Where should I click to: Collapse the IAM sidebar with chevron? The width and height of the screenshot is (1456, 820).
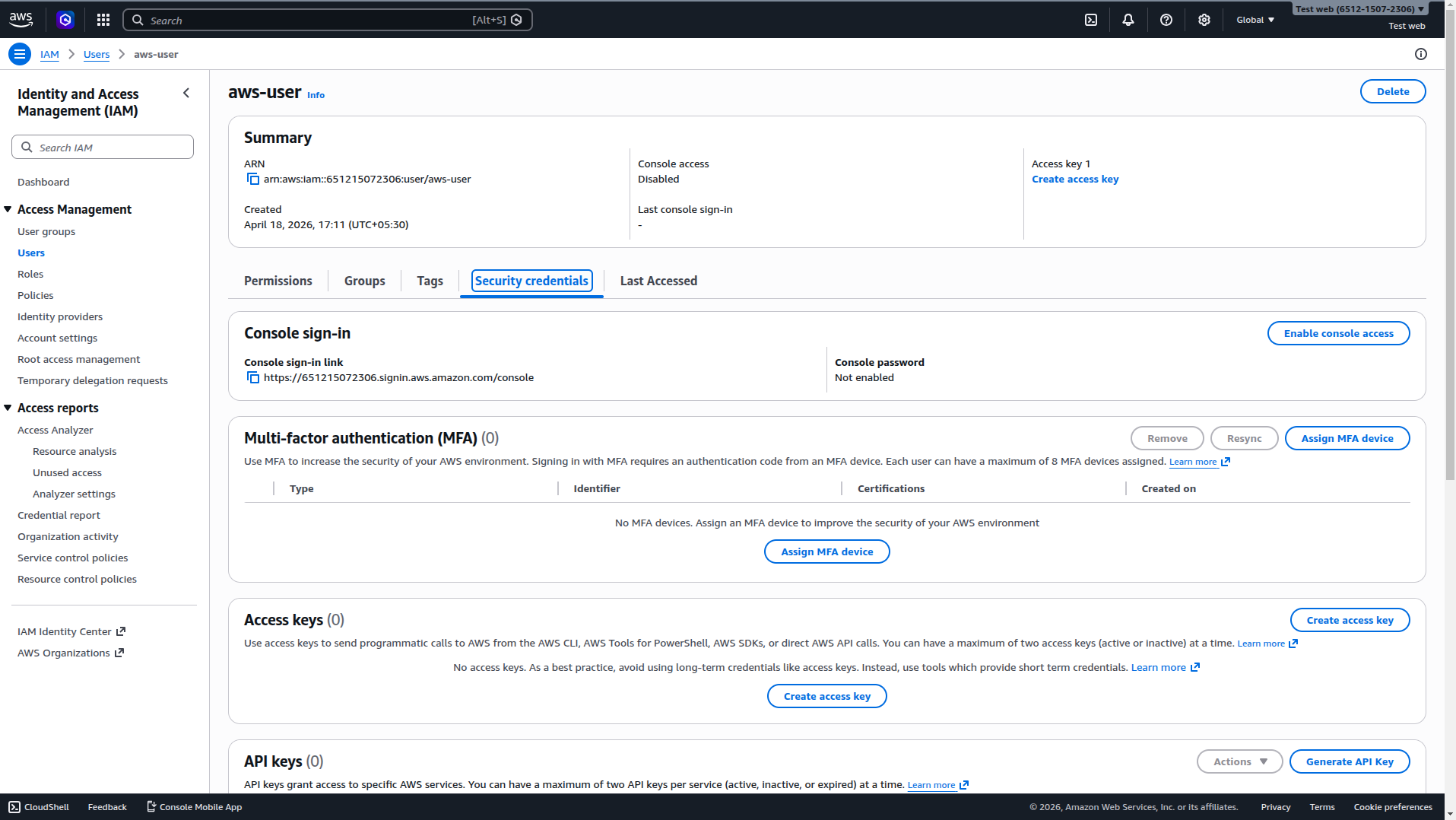point(186,93)
